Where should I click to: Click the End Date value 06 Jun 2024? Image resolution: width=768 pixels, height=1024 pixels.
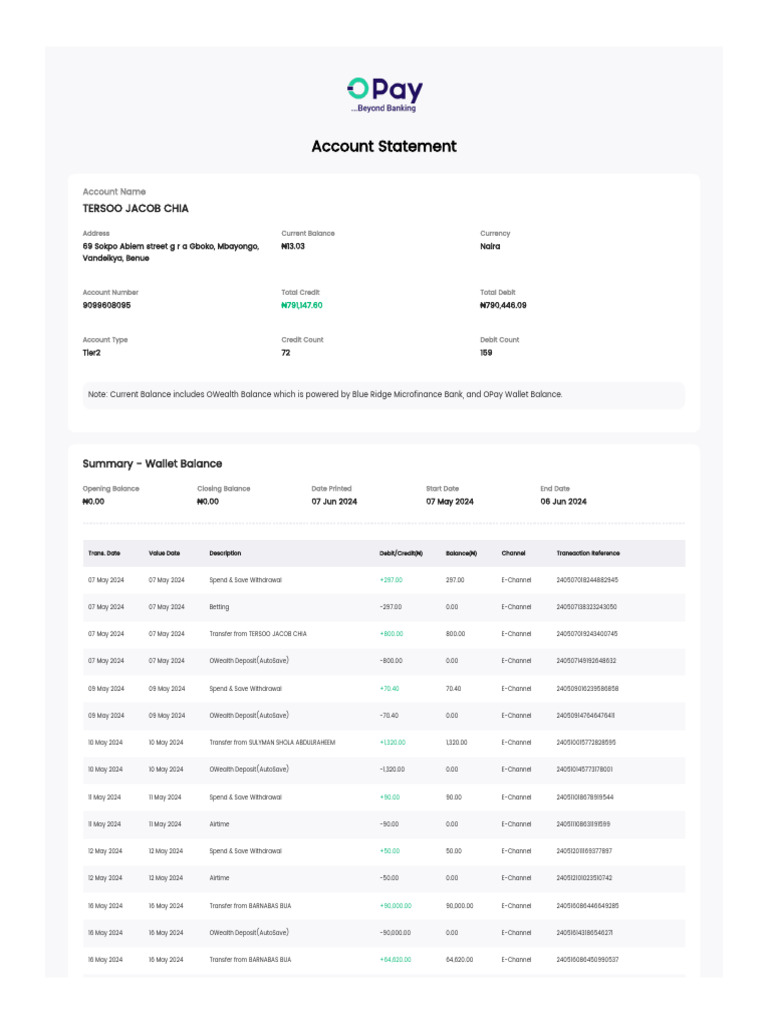tap(564, 501)
